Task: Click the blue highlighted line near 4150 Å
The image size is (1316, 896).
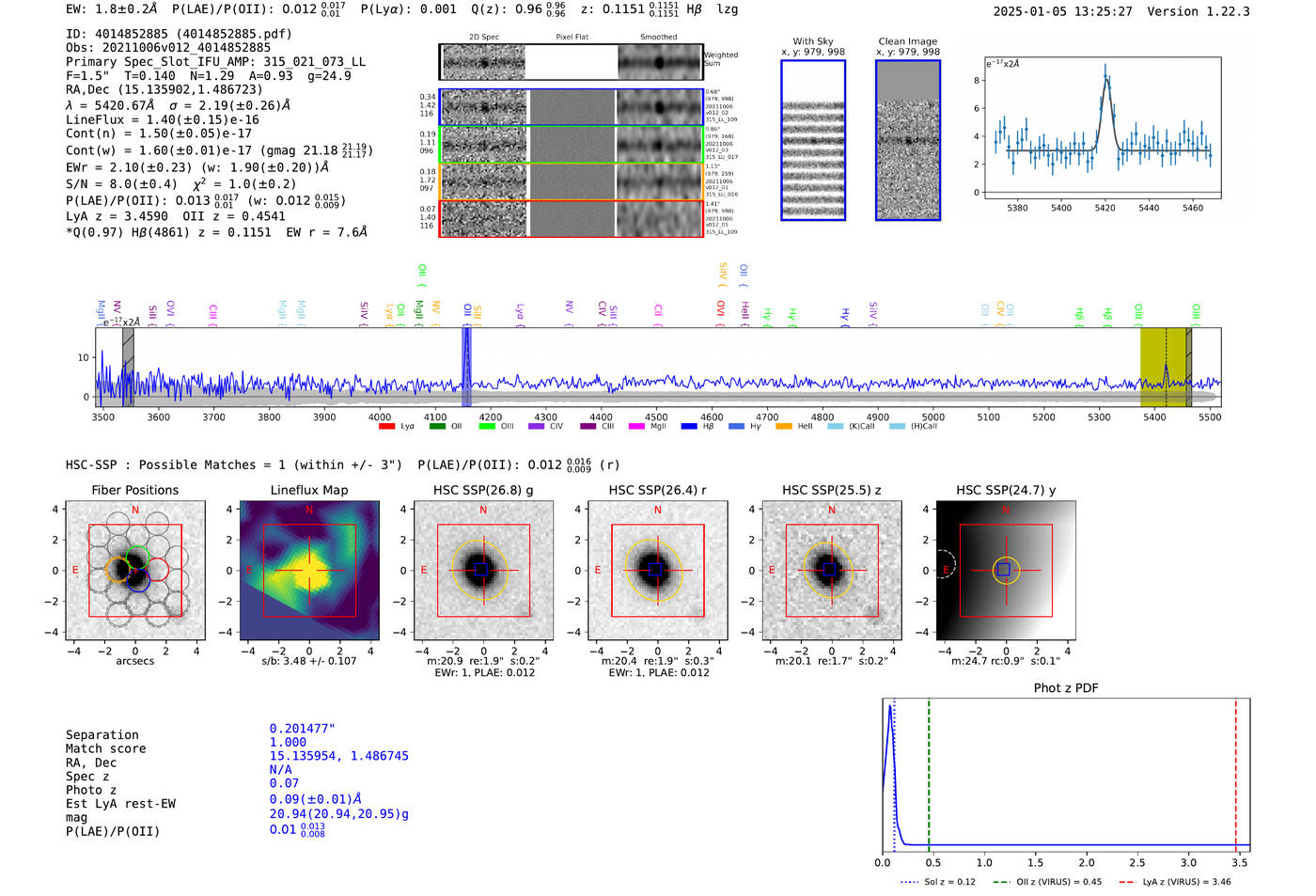Action: click(466, 368)
